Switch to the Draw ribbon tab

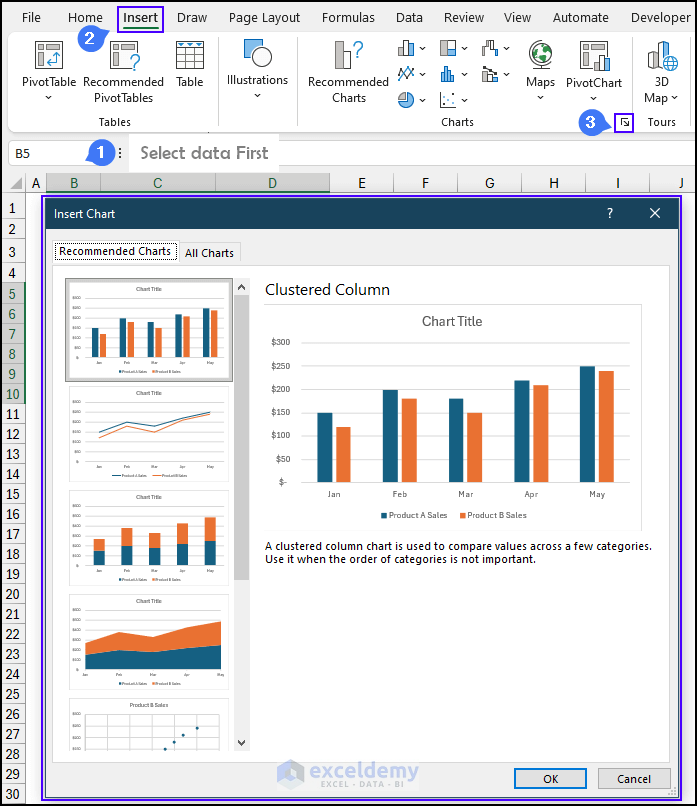point(192,17)
